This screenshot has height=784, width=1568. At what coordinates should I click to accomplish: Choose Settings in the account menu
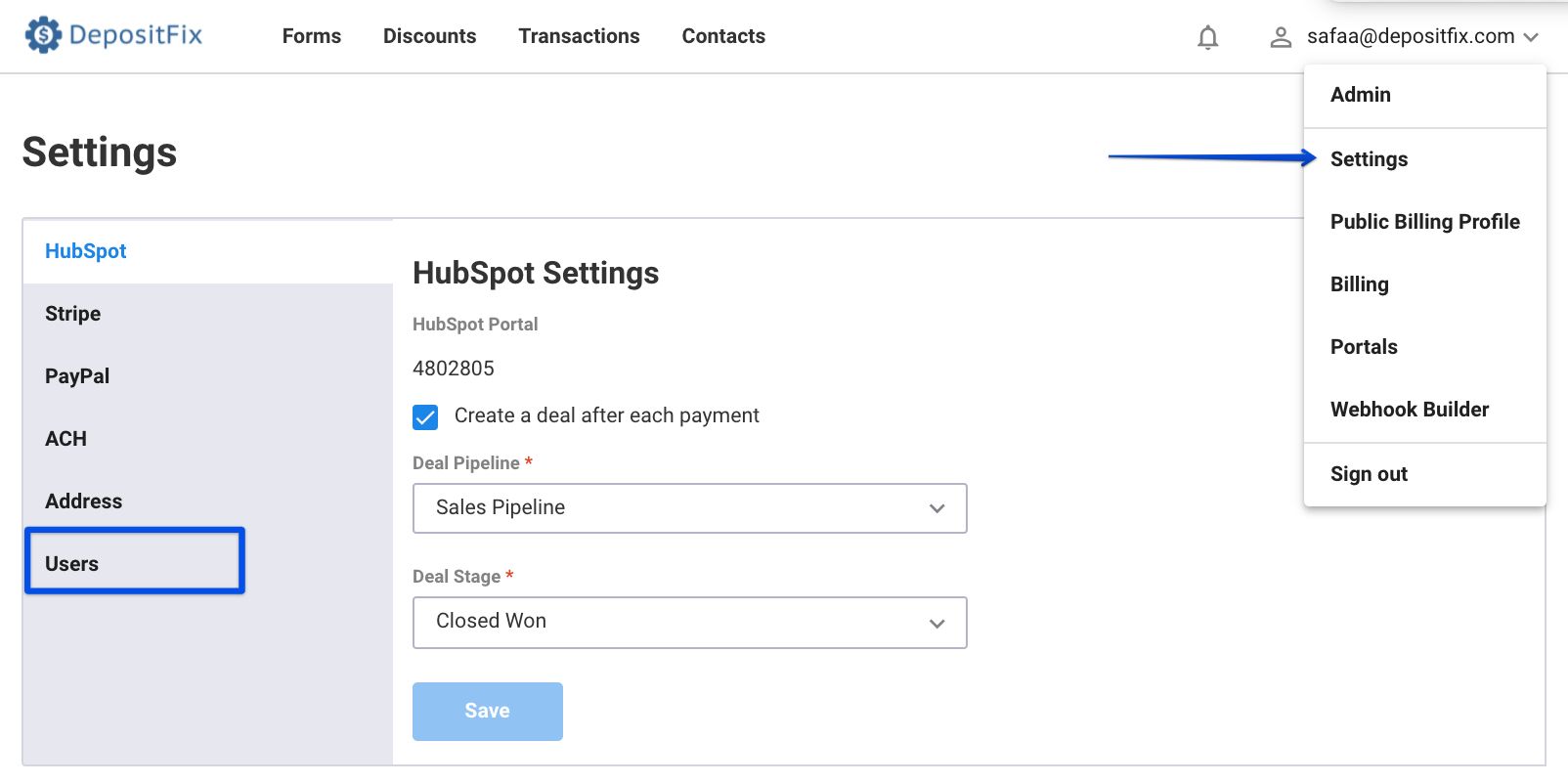(1425, 159)
